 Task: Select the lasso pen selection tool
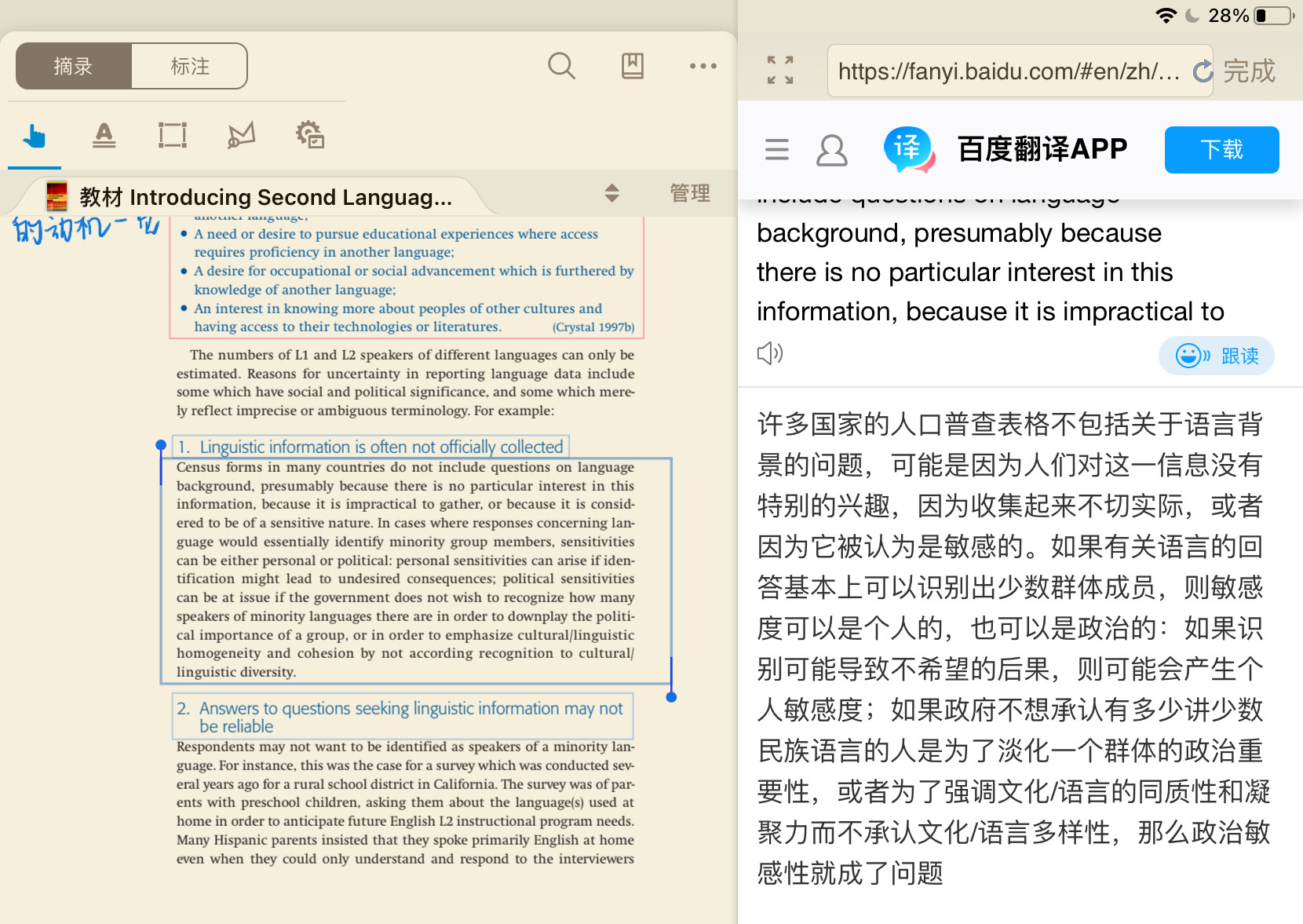coord(241,136)
